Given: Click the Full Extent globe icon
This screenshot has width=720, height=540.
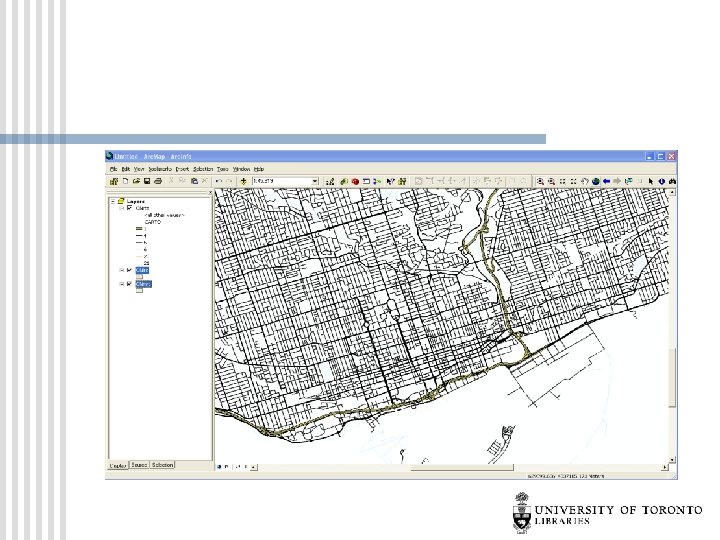Looking at the screenshot, I should [x=596, y=181].
